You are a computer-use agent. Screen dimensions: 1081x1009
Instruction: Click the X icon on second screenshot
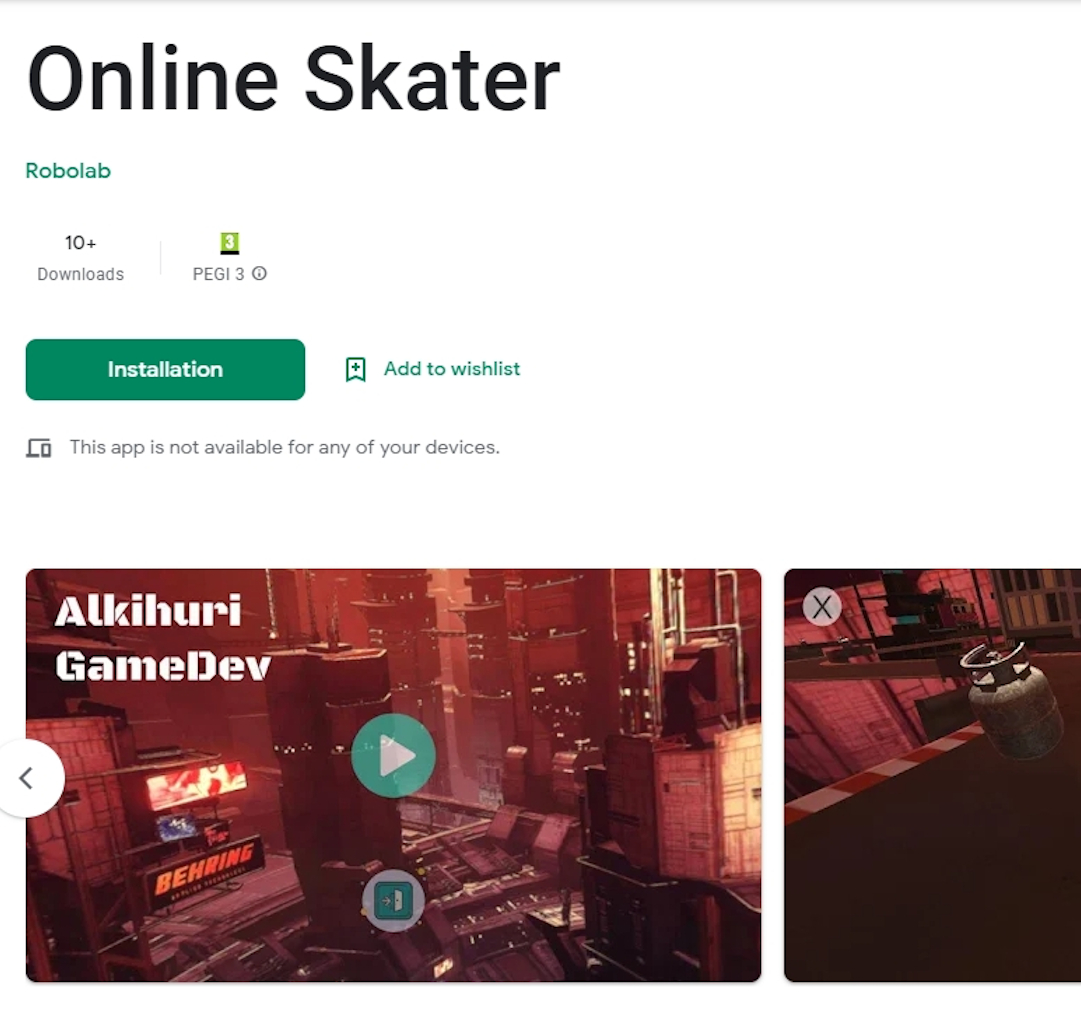point(822,607)
